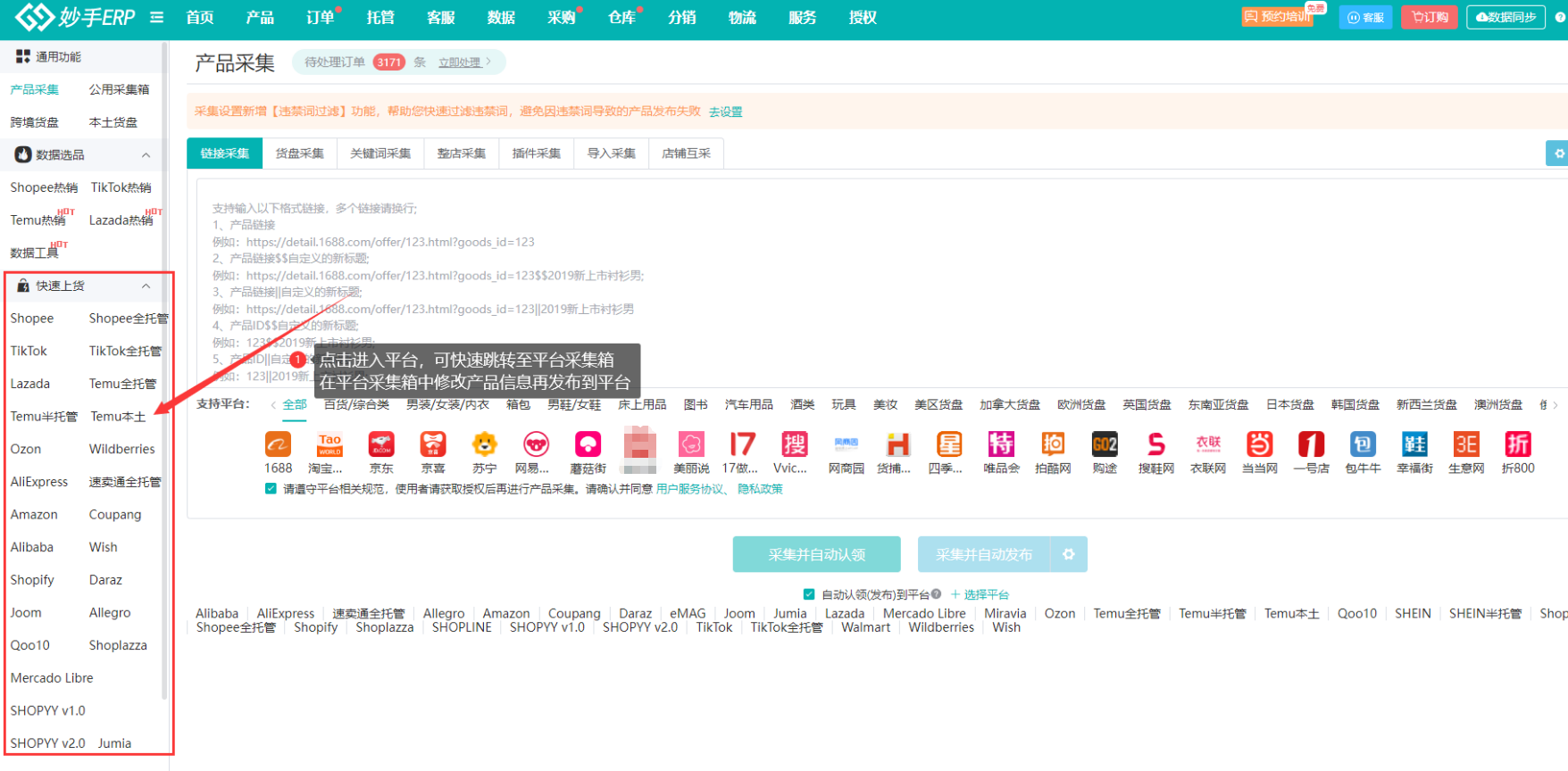Click the blue settings gear at right edge

point(1558,153)
